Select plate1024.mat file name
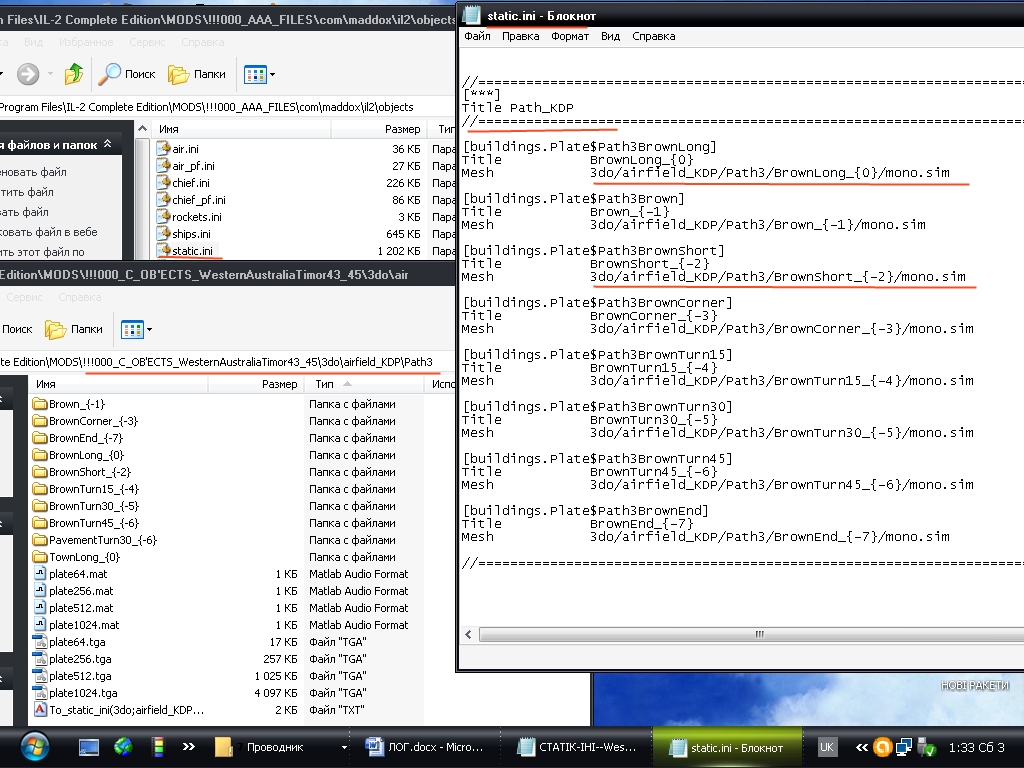The image size is (1024, 768). pyautogui.click(x=84, y=625)
